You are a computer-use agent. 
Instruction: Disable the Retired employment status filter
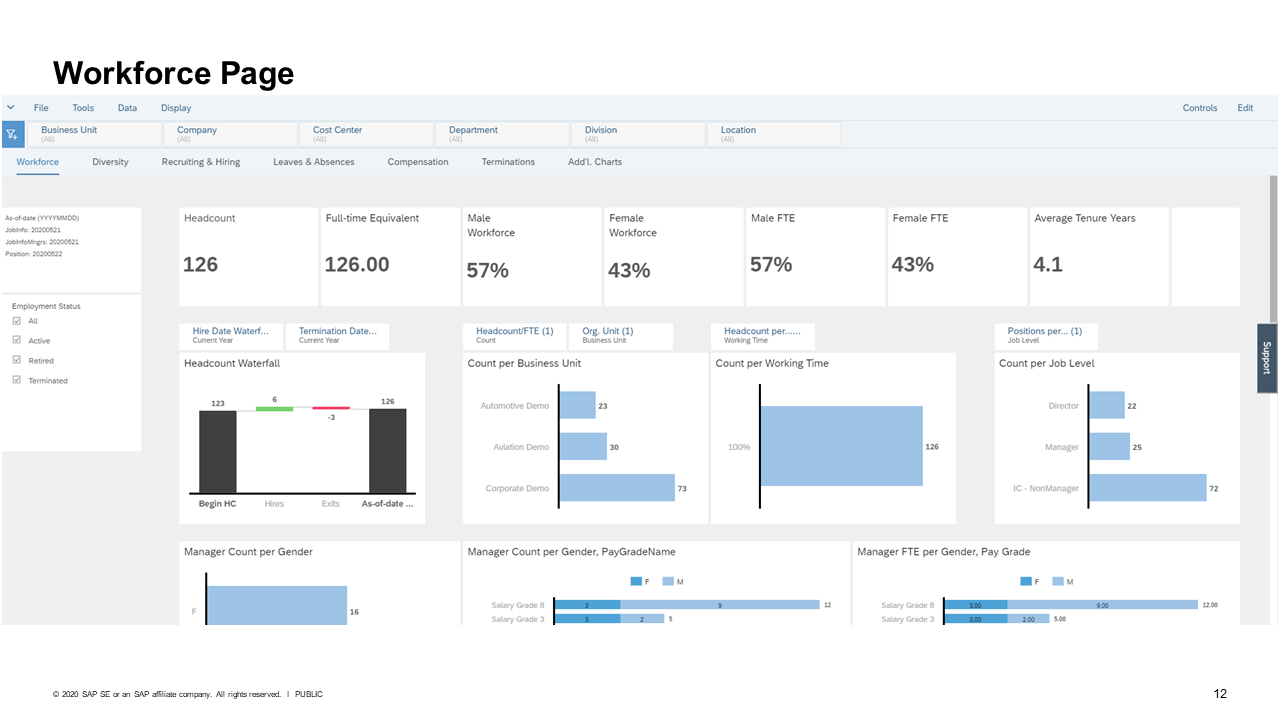click(15, 360)
